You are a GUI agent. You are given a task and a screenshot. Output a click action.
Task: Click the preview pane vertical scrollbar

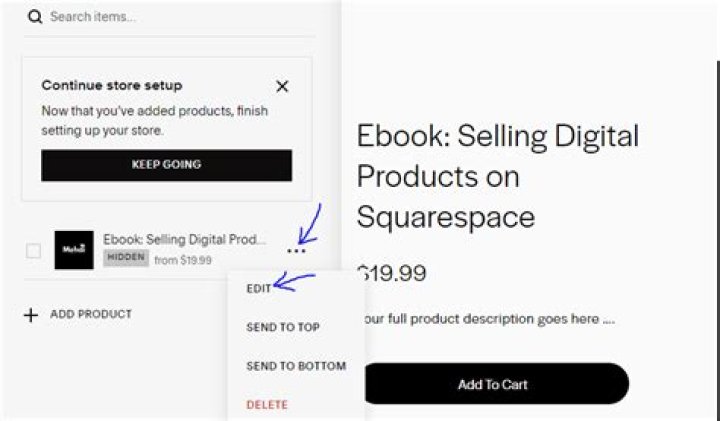(718, 239)
